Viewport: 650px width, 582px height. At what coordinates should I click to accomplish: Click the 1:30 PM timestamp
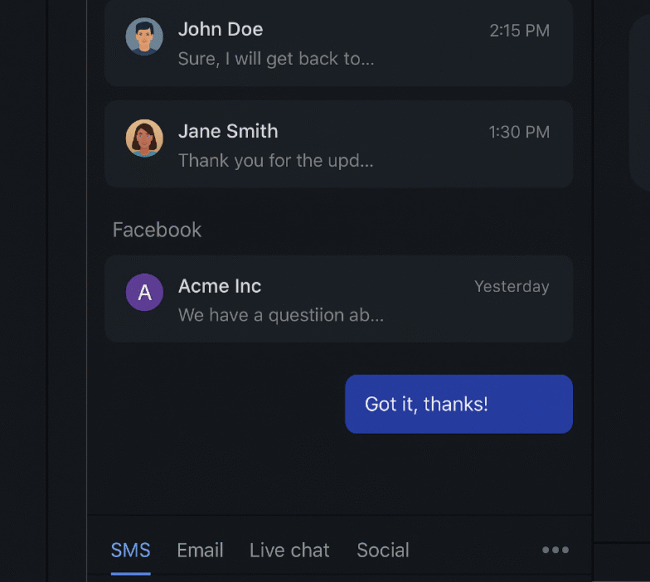[x=519, y=132]
